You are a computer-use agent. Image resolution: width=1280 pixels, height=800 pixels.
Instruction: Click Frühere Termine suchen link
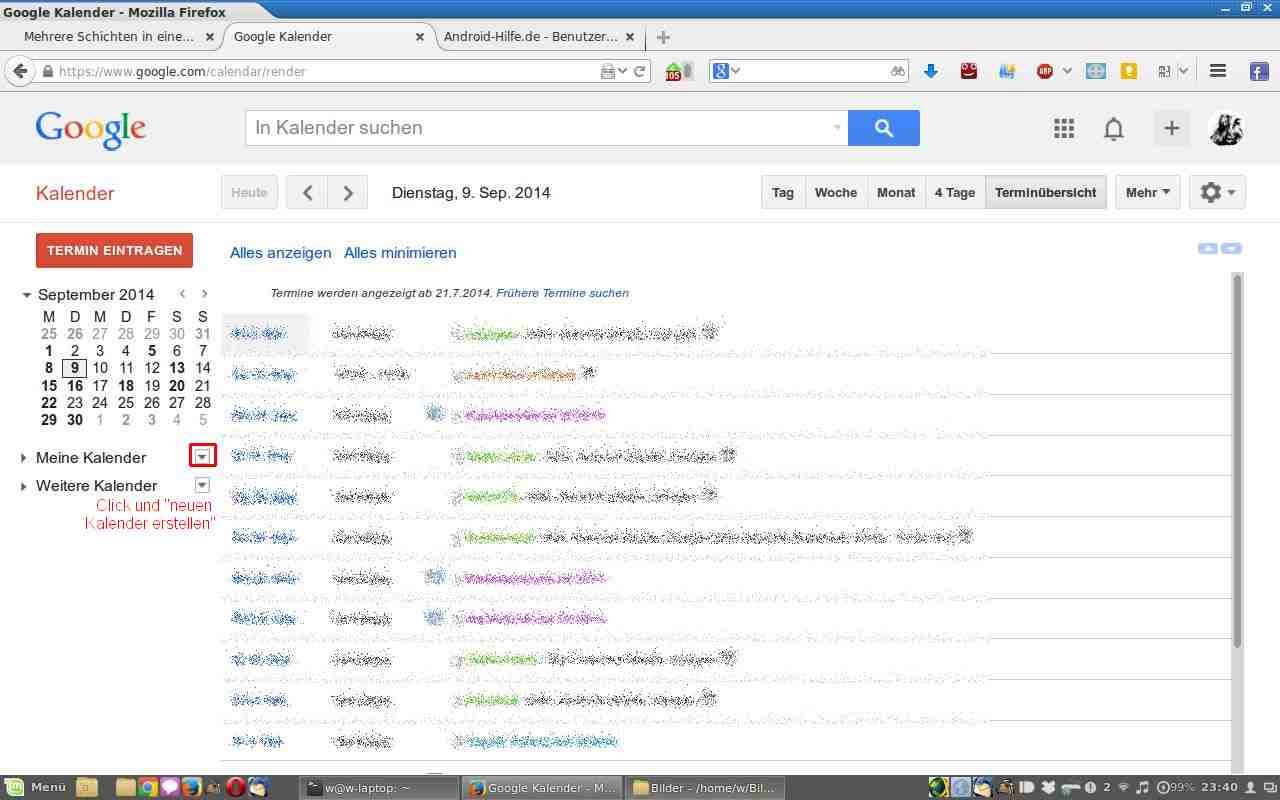(x=562, y=293)
